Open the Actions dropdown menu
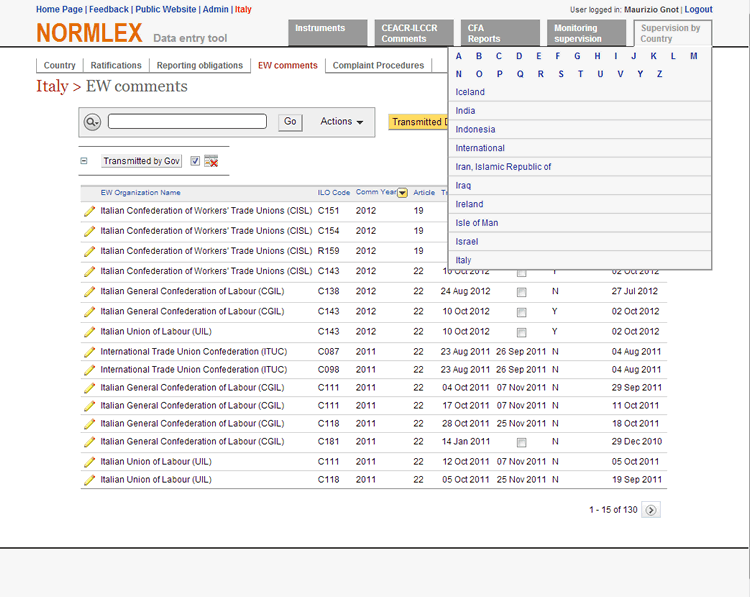Image resolution: width=750 pixels, height=597 pixels. pyautogui.click(x=342, y=122)
